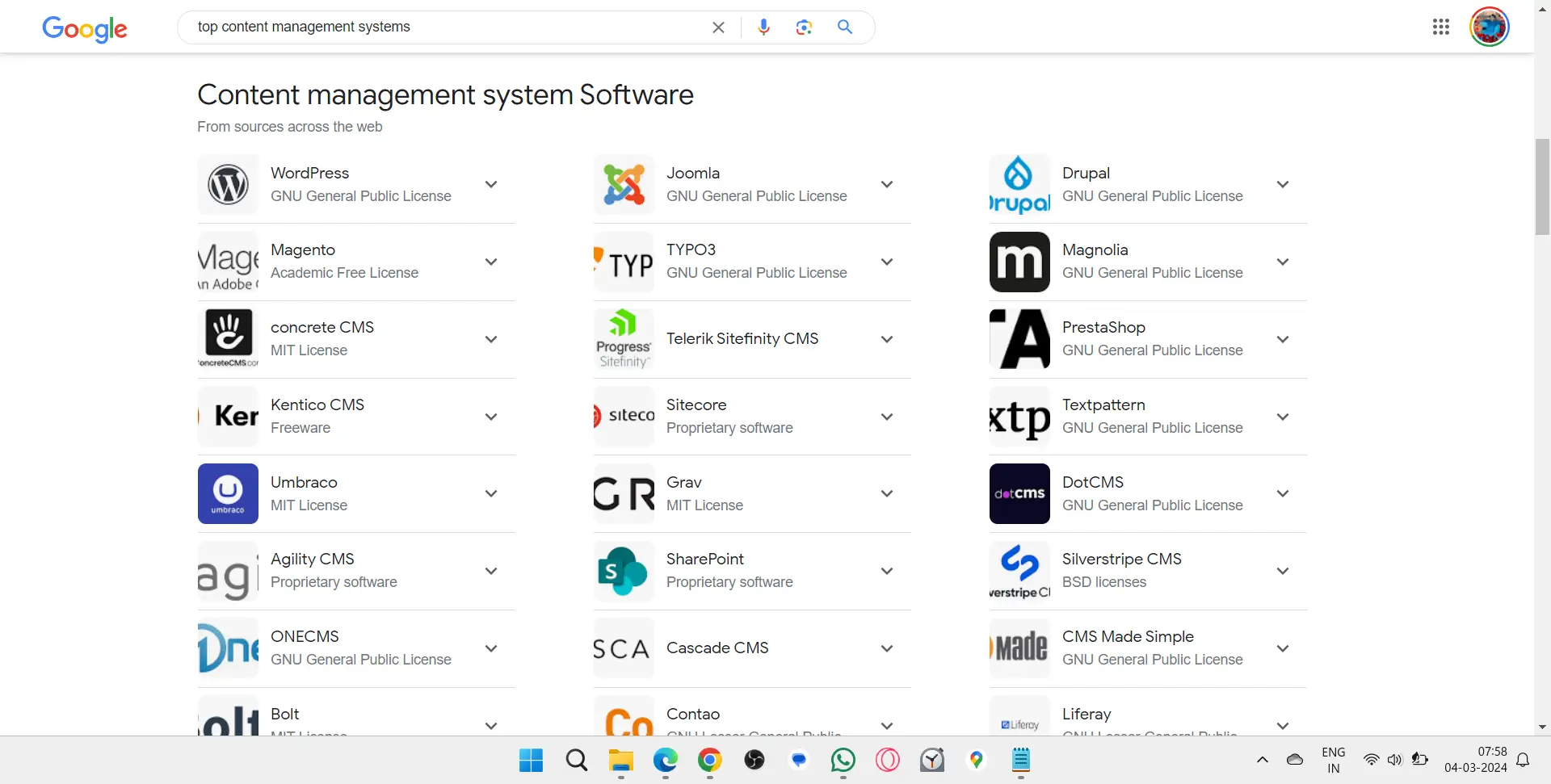Viewport: 1551px width, 784px height.
Task: Open the Google apps grid
Action: pos(1441,27)
